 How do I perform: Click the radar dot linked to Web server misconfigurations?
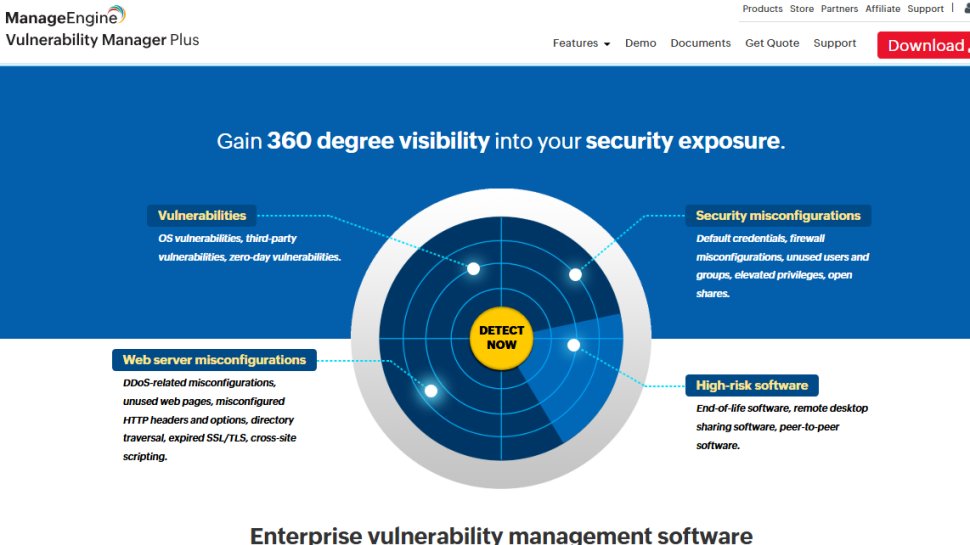(x=431, y=391)
